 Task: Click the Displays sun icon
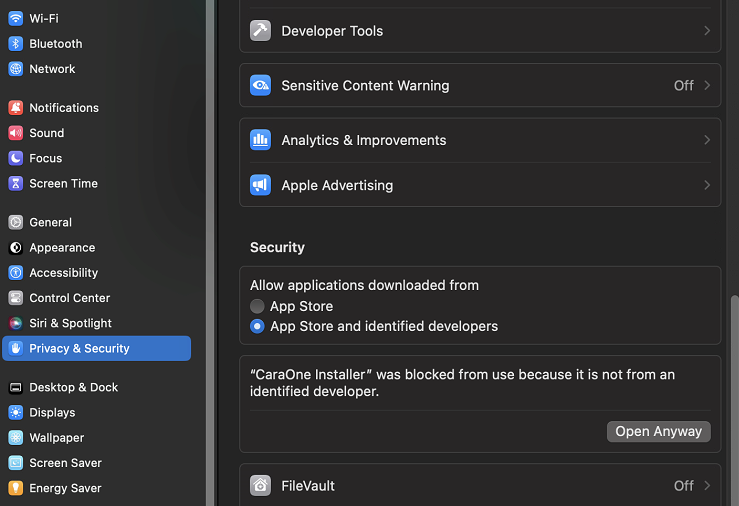click(16, 412)
